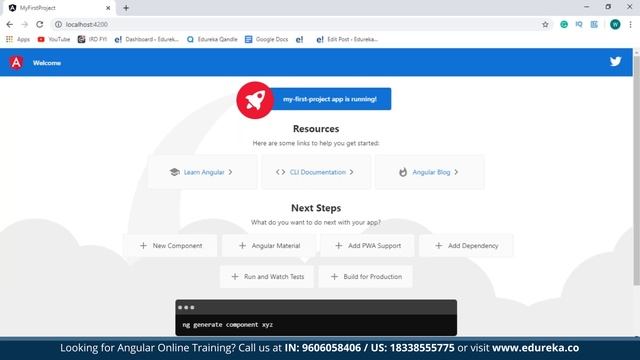View site information icon in address bar
The image size is (640, 360).
[x=58, y=24]
